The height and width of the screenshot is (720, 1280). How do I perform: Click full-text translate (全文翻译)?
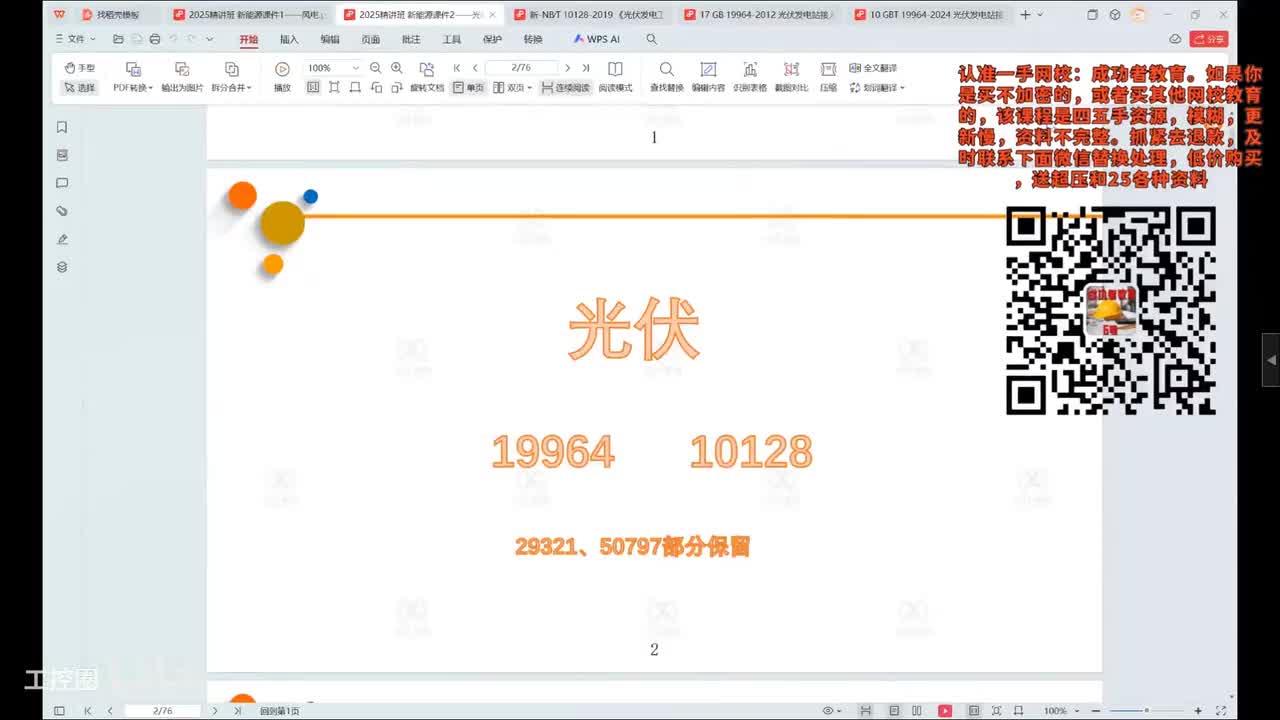click(x=873, y=68)
